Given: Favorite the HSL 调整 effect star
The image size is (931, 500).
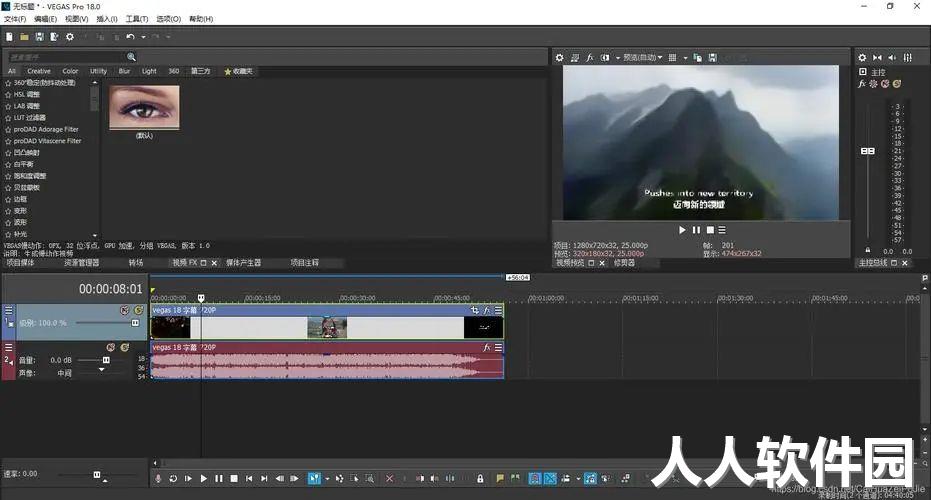Looking at the screenshot, I should click(8, 94).
